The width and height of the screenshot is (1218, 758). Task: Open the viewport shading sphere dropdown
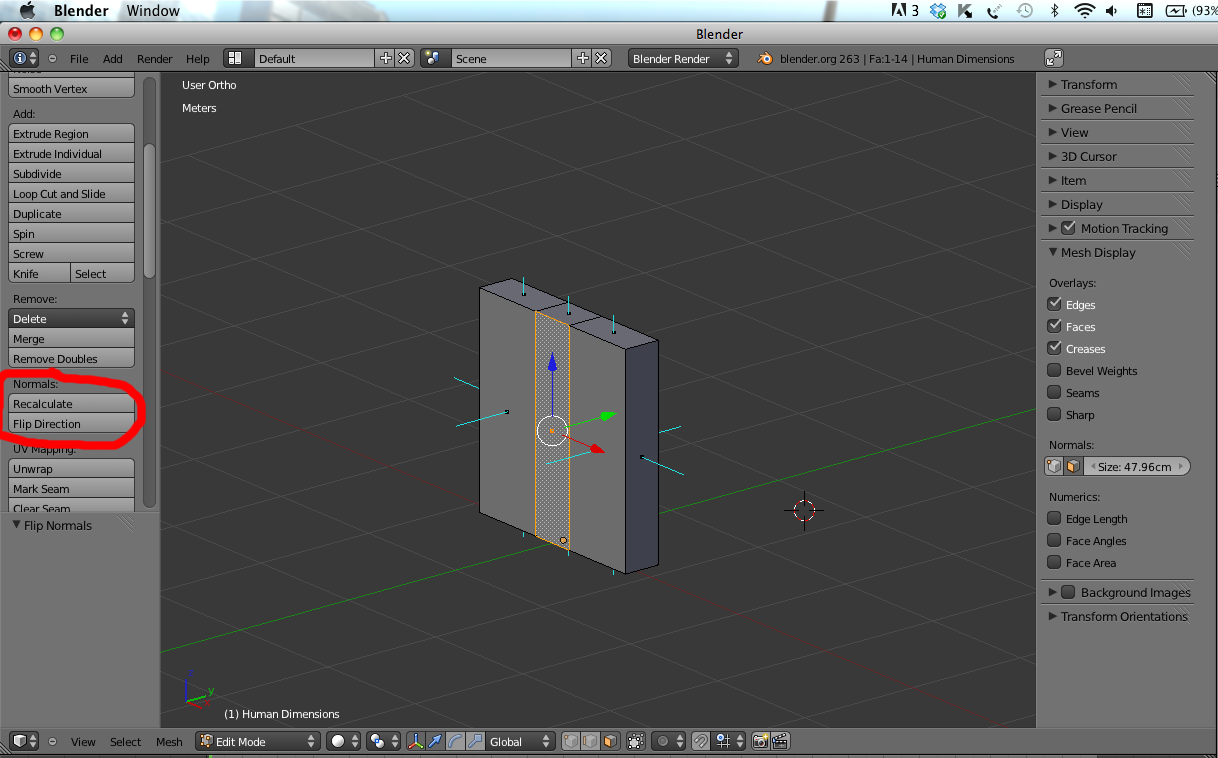[343, 741]
